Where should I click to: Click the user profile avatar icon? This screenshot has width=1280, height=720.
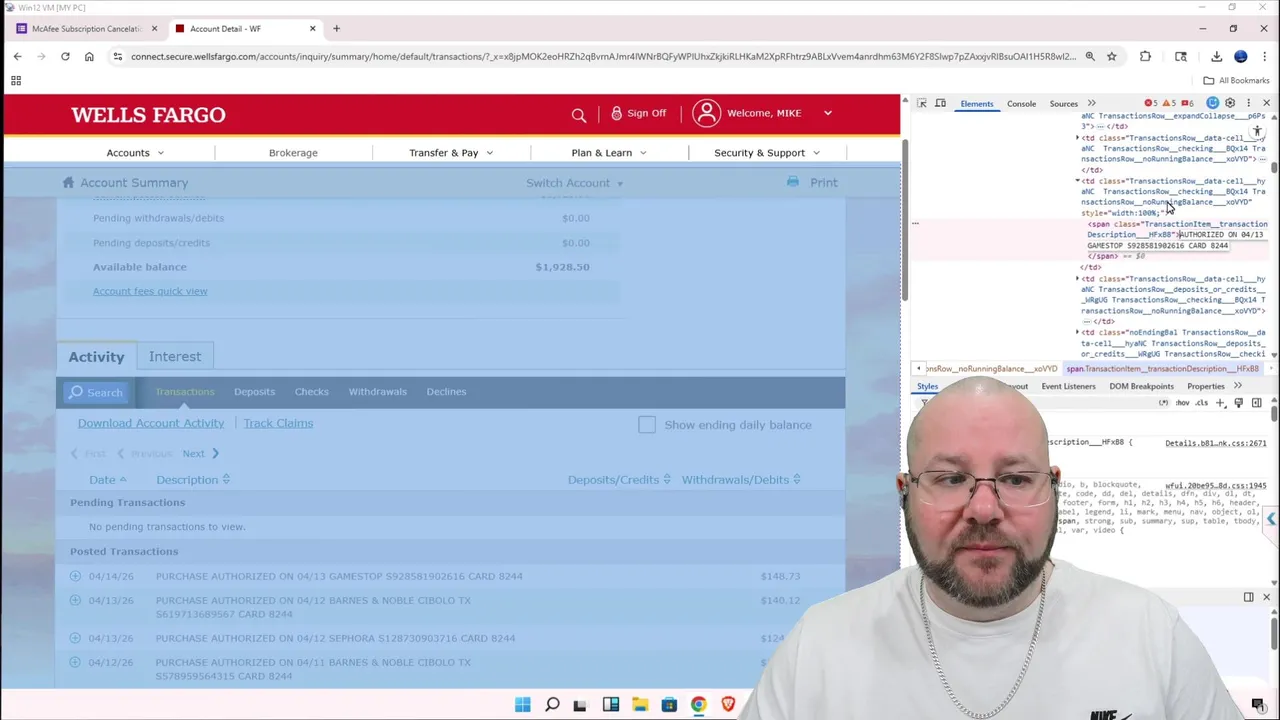coord(706,113)
